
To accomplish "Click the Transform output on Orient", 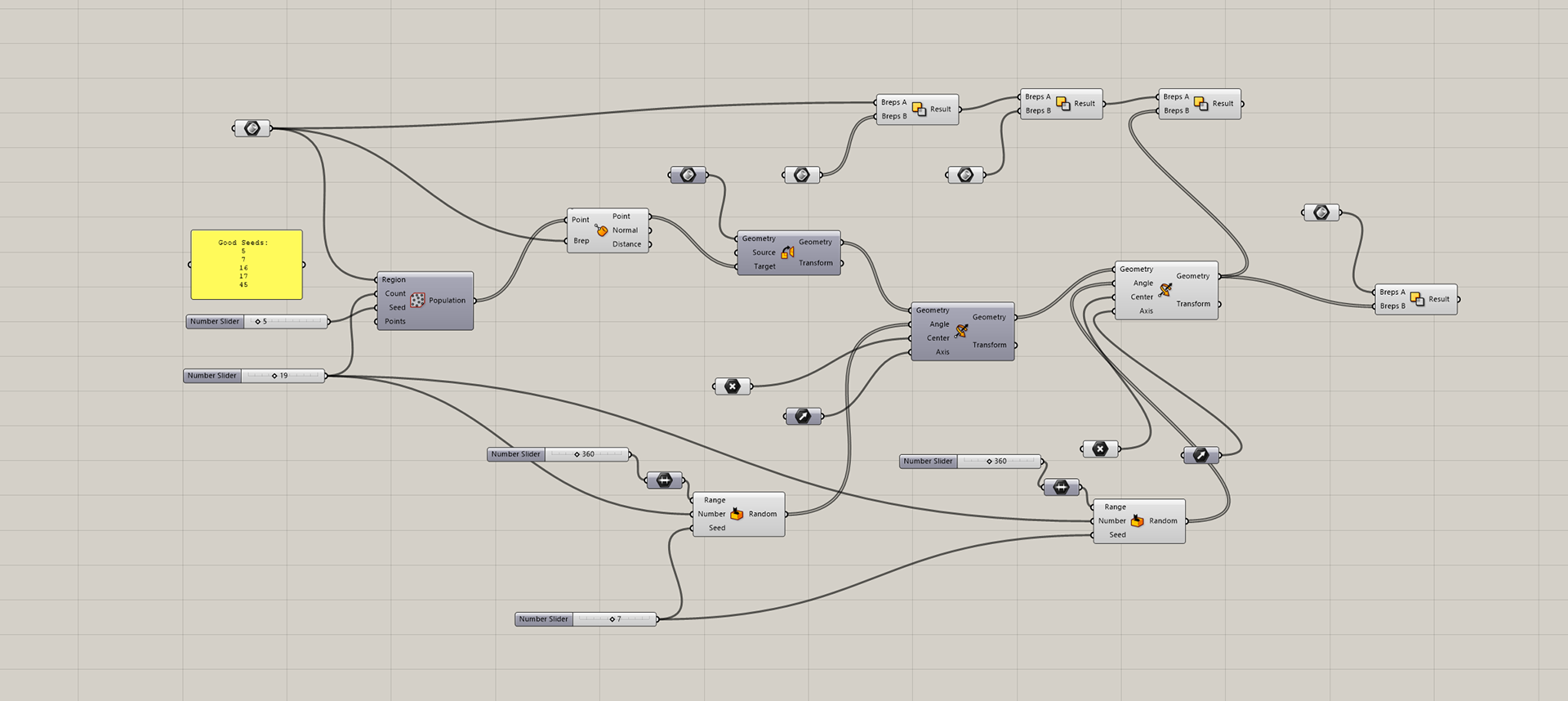I will [x=816, y=263].
